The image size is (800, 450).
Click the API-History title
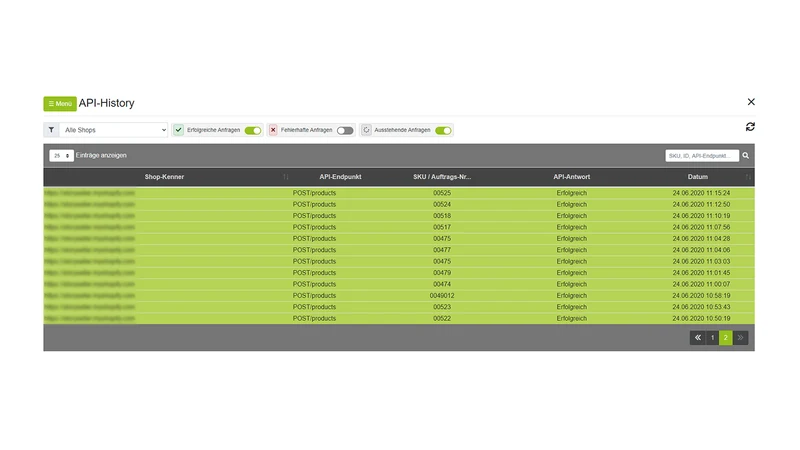(x=107, y=103)
